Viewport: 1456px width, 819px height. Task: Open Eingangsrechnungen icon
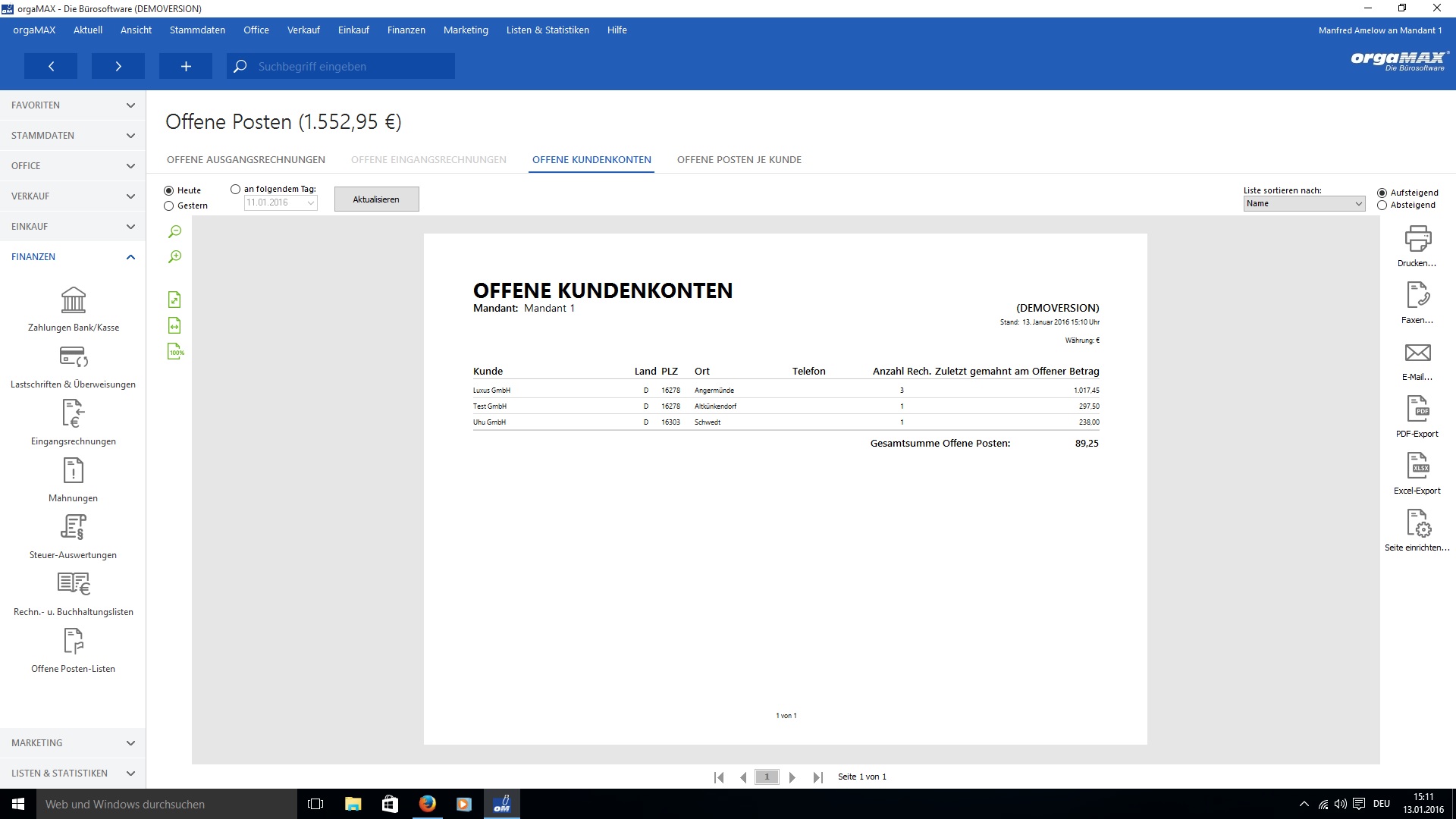click(x=74, y=413)
